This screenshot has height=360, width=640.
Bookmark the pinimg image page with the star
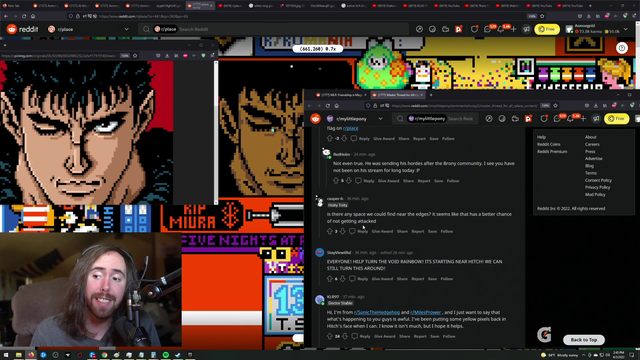tap(135, 56)
